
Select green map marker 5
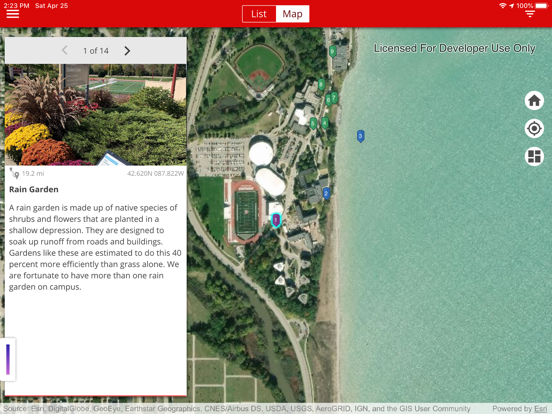click(313, 124)
